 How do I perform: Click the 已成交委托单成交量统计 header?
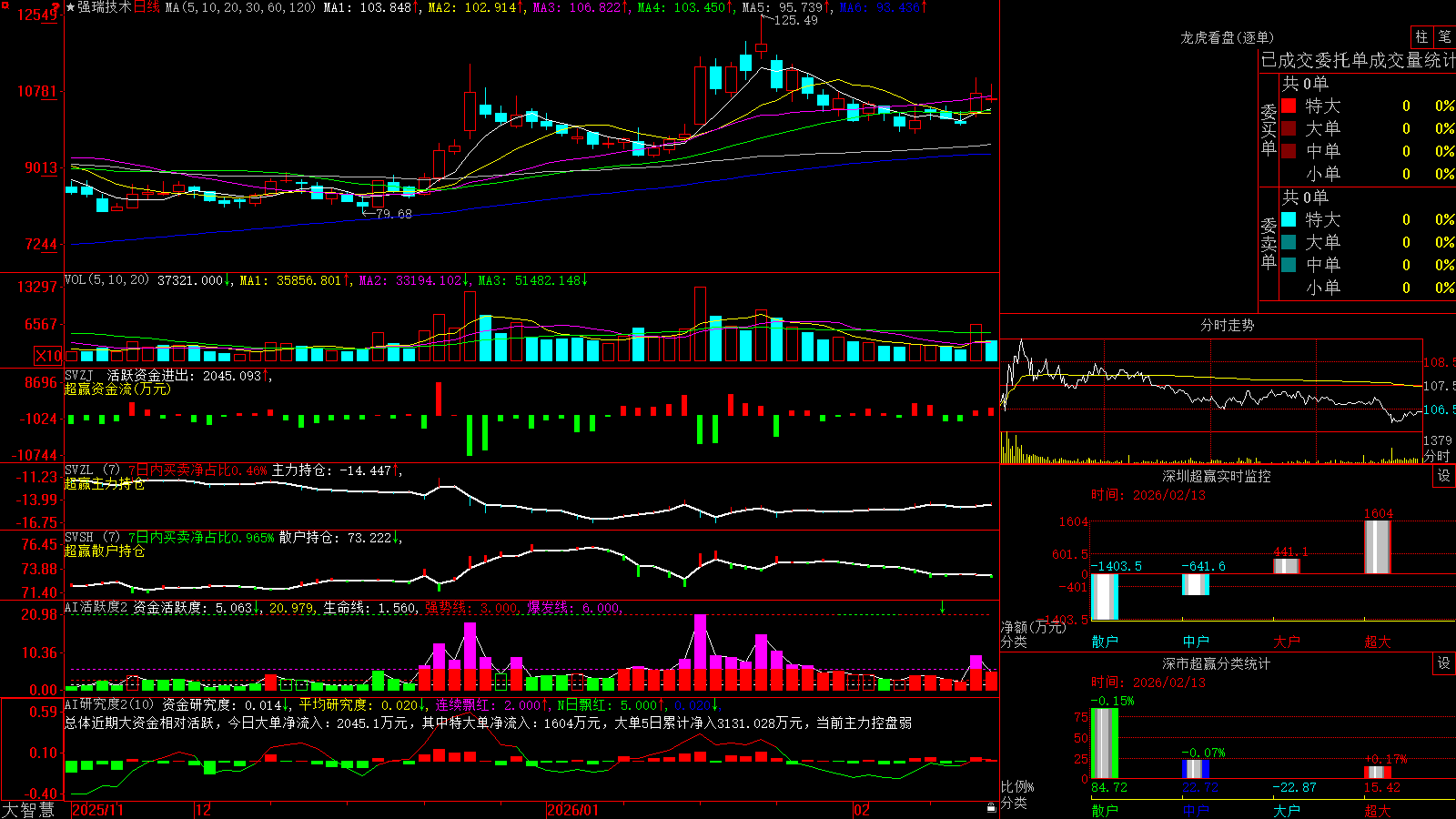click(x=1358, y=60)
